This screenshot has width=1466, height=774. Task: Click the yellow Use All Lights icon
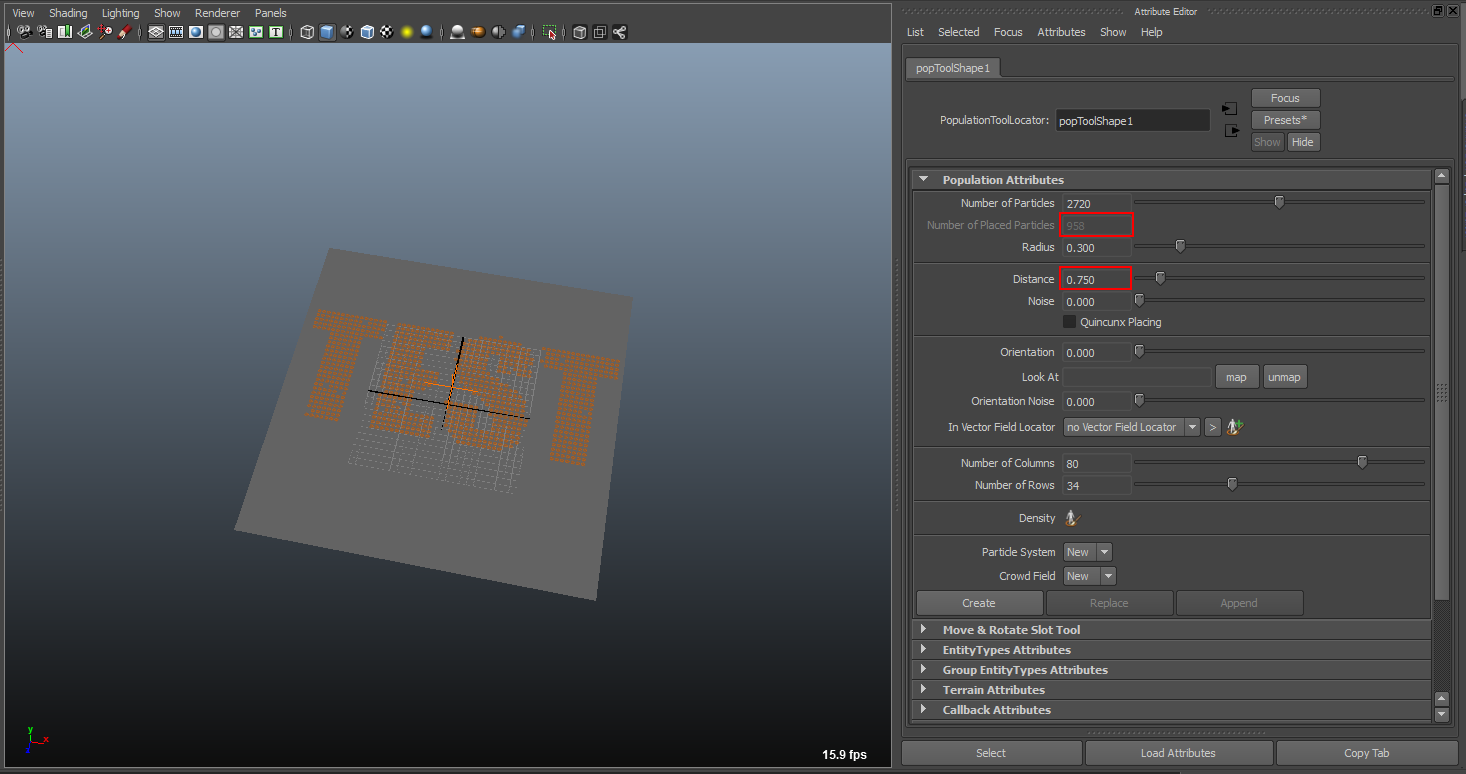[x=407, y=32]
